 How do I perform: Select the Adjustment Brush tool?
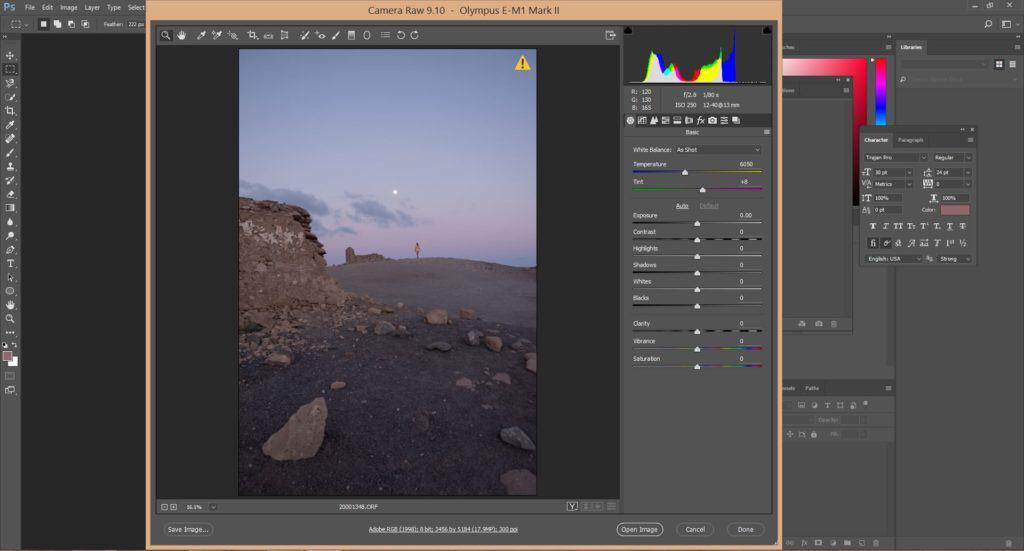(x=336, y=35)
